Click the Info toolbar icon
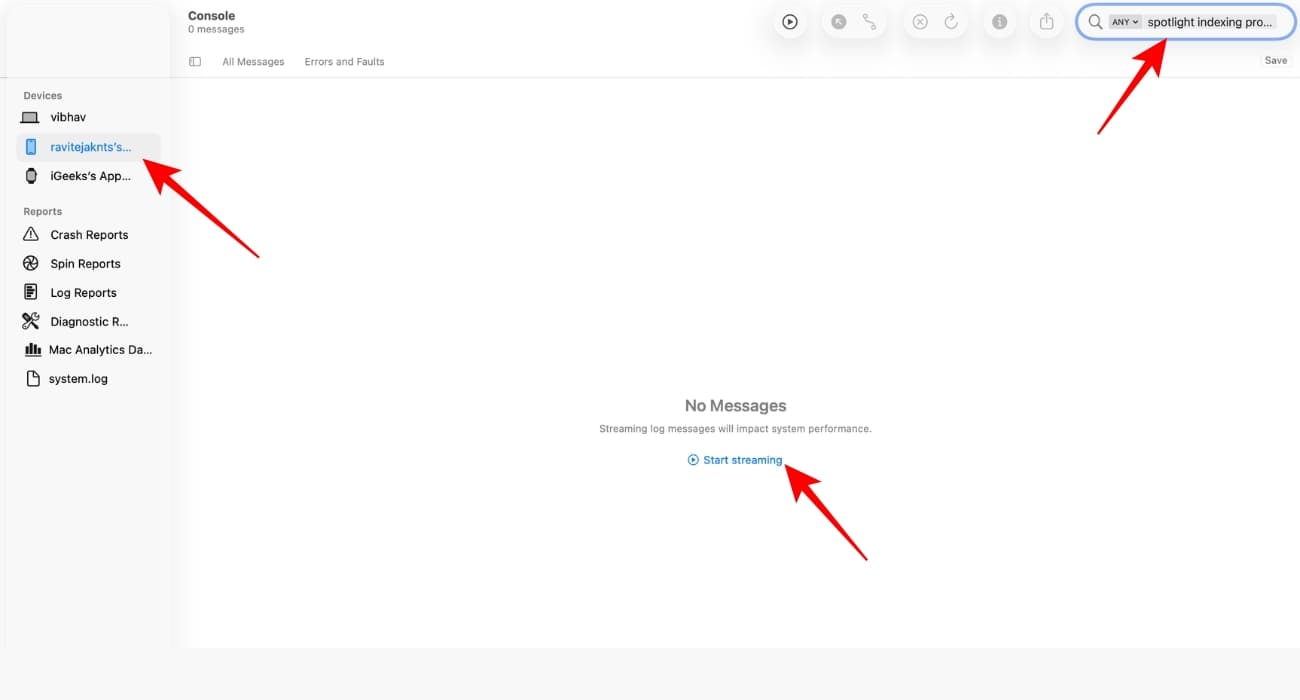Viewport: 1300px width, 700px height. click(x=999, y=22)
